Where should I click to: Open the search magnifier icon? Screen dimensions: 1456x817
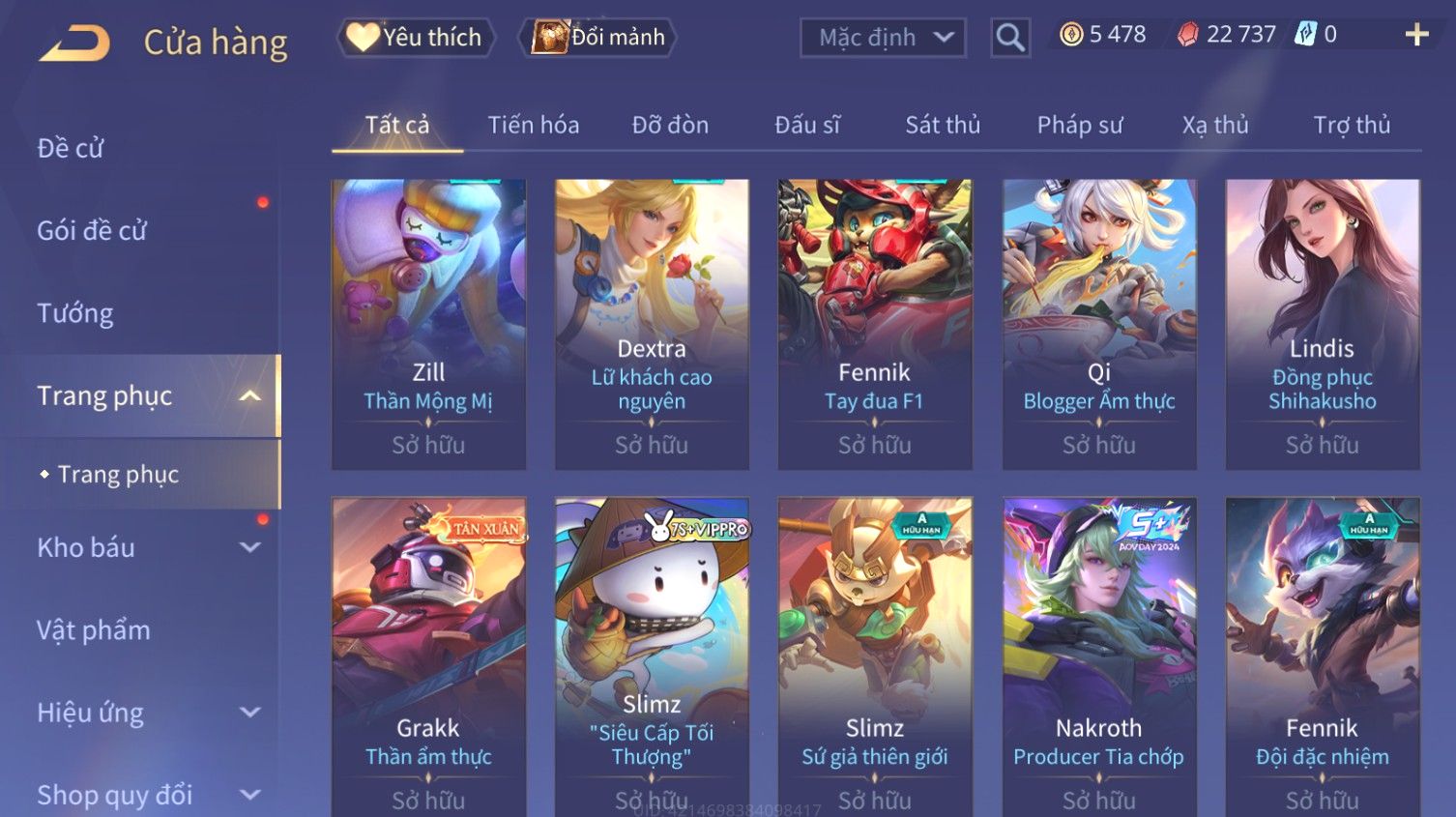1010,38
